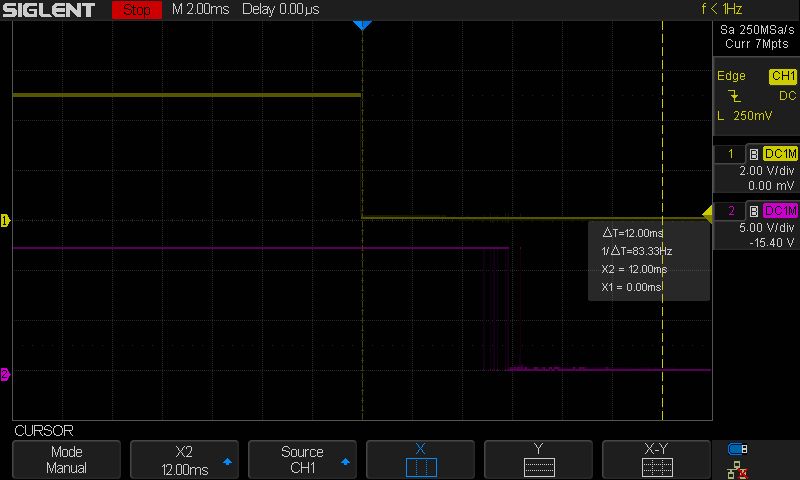
Task: Open the Source CH1 selector
Action: (302, 460)
